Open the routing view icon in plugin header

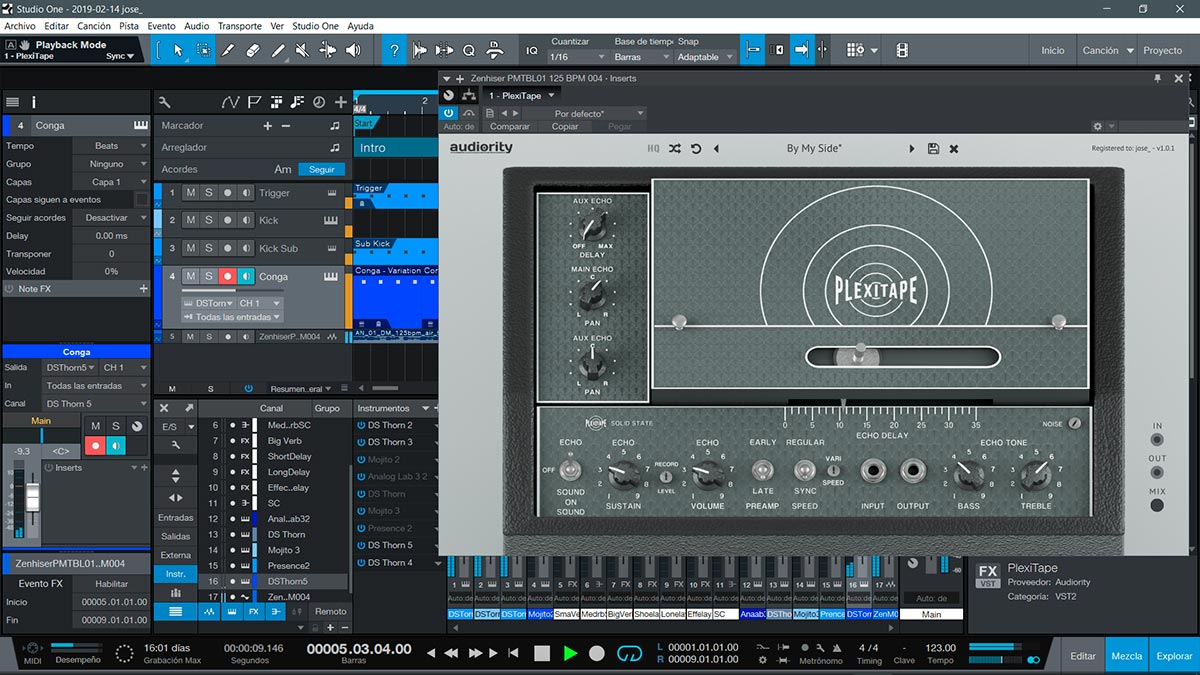point(469,95)
